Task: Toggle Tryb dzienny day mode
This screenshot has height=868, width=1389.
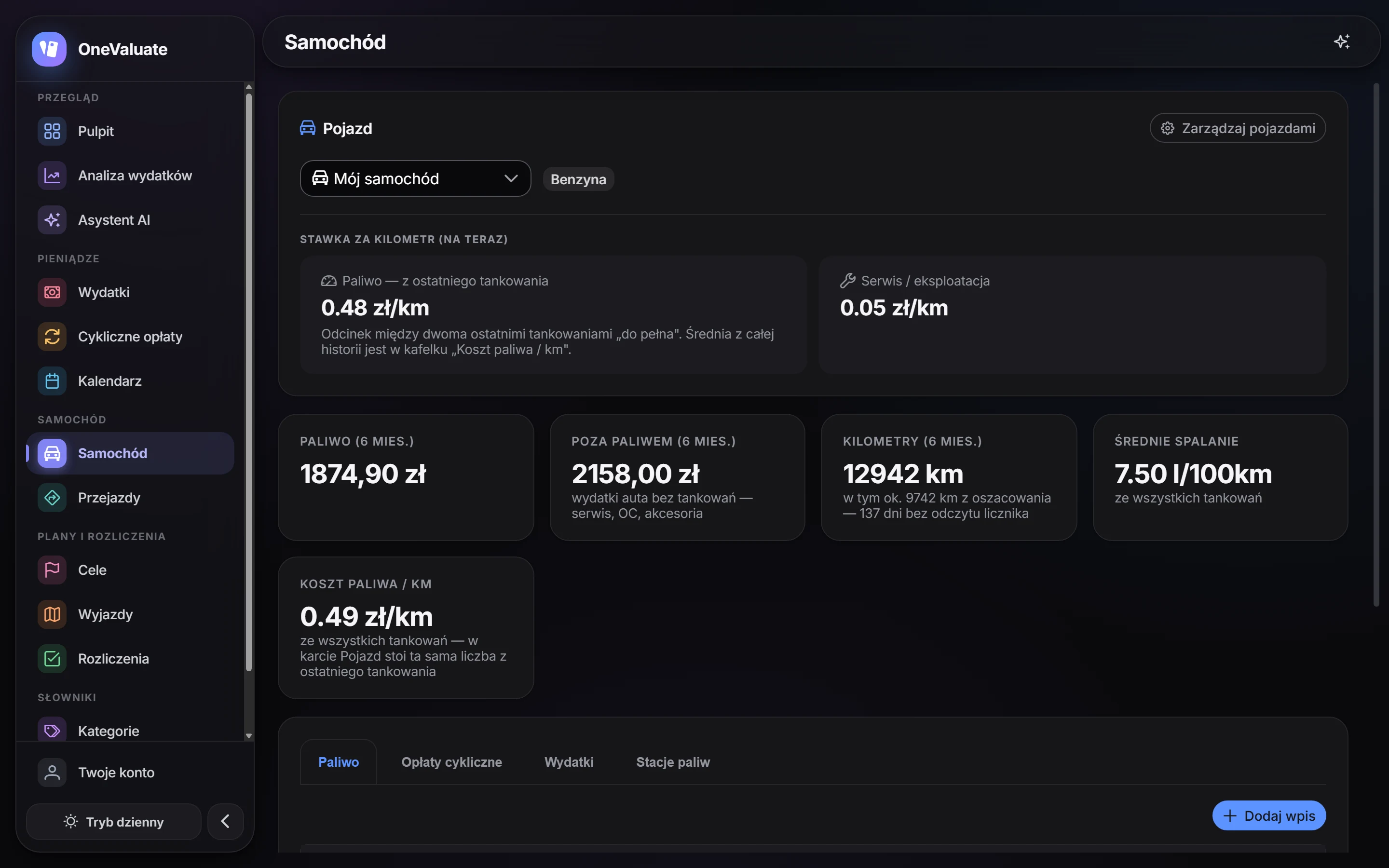Action: 114,822
